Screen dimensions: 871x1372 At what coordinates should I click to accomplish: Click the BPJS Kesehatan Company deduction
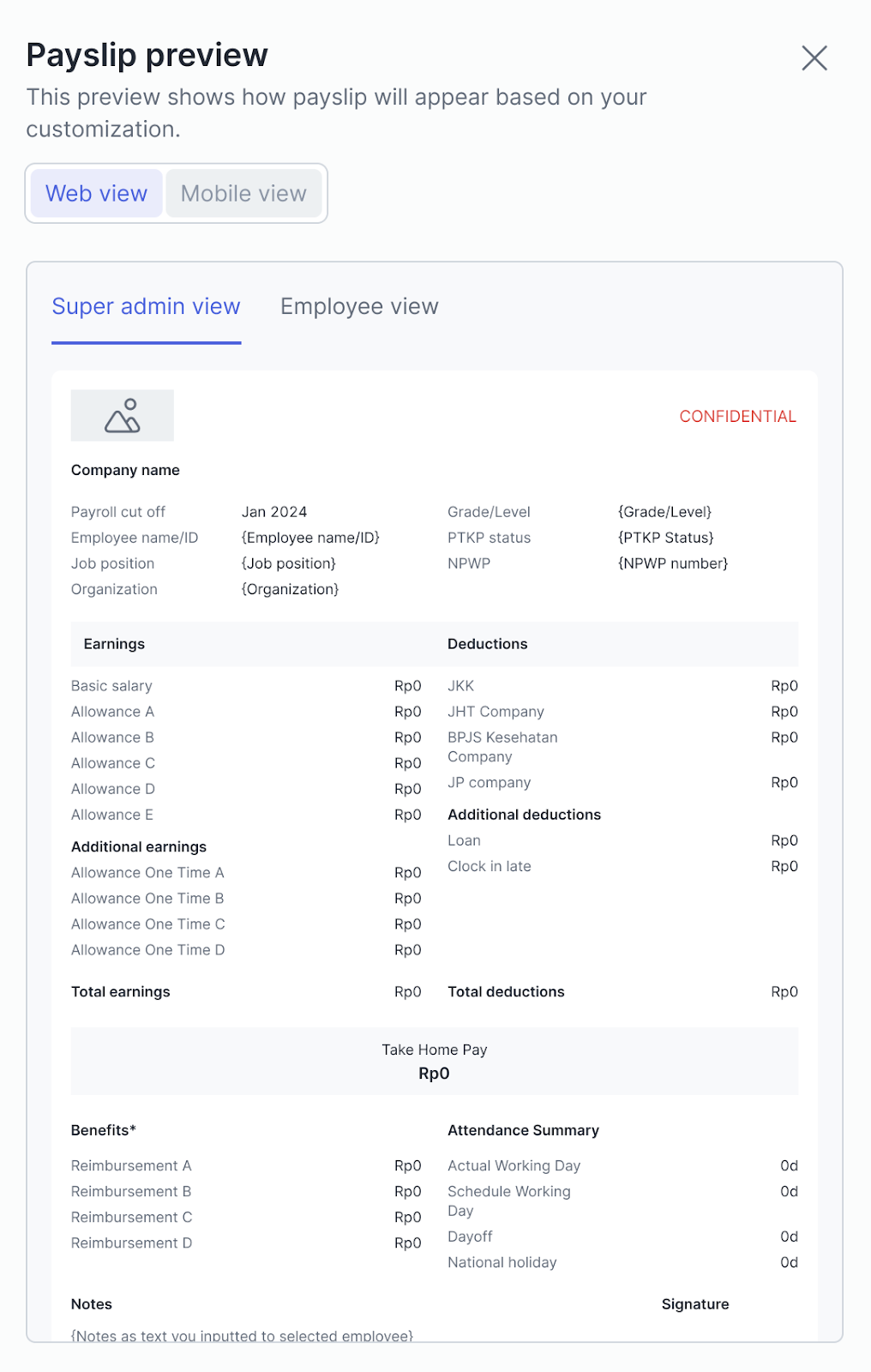[502, 747]
